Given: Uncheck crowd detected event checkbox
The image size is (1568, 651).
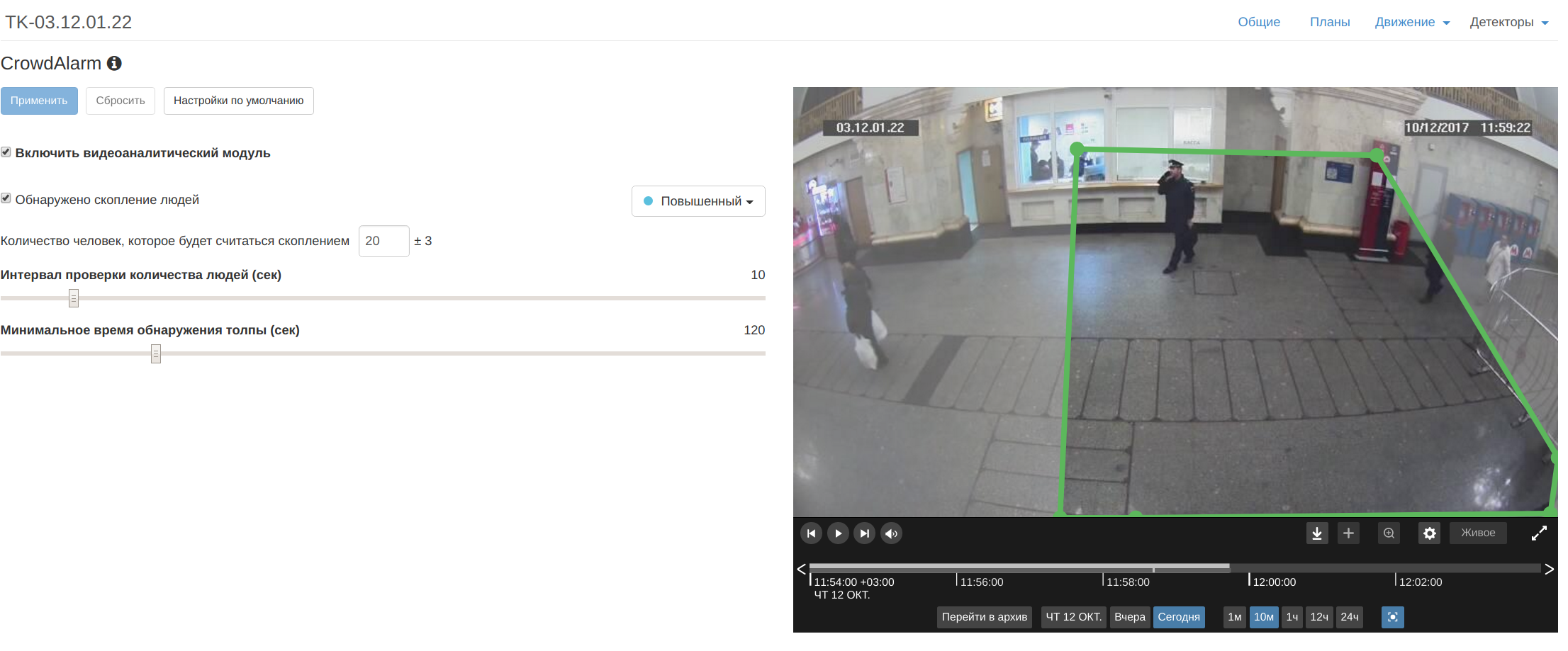Looking at the screenshot, I should [x=6, y=198].
